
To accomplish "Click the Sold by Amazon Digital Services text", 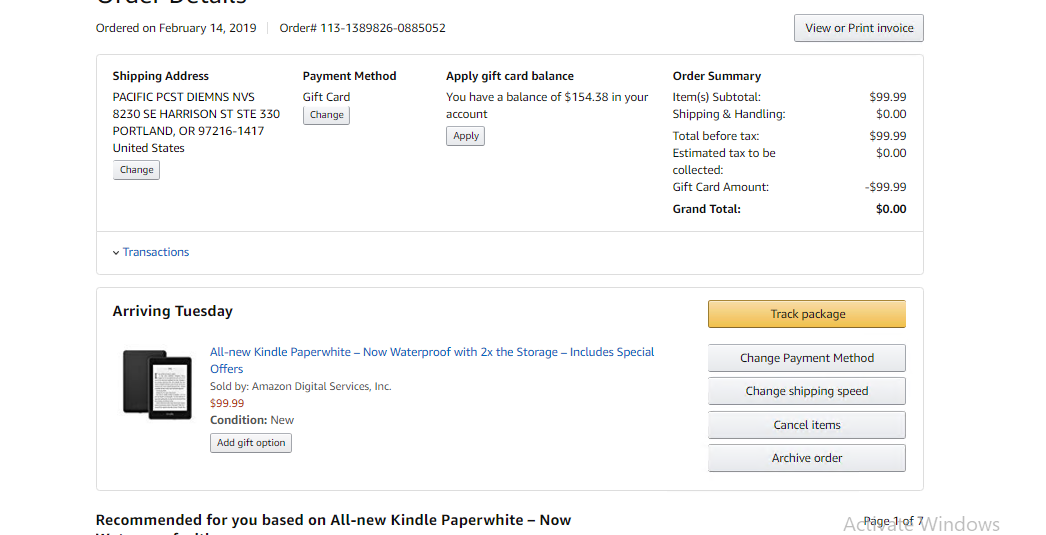I will click(x=300, y=386).
